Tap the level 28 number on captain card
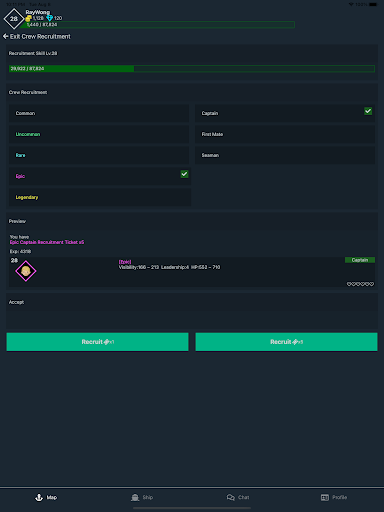 [x=14, y=261]
